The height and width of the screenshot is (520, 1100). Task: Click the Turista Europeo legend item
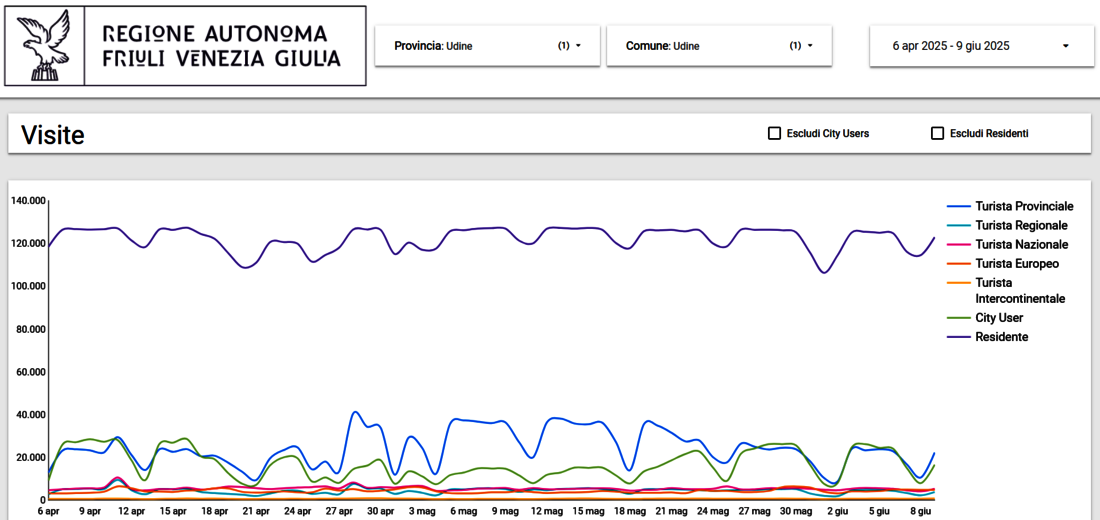(x=1016, y=264)
